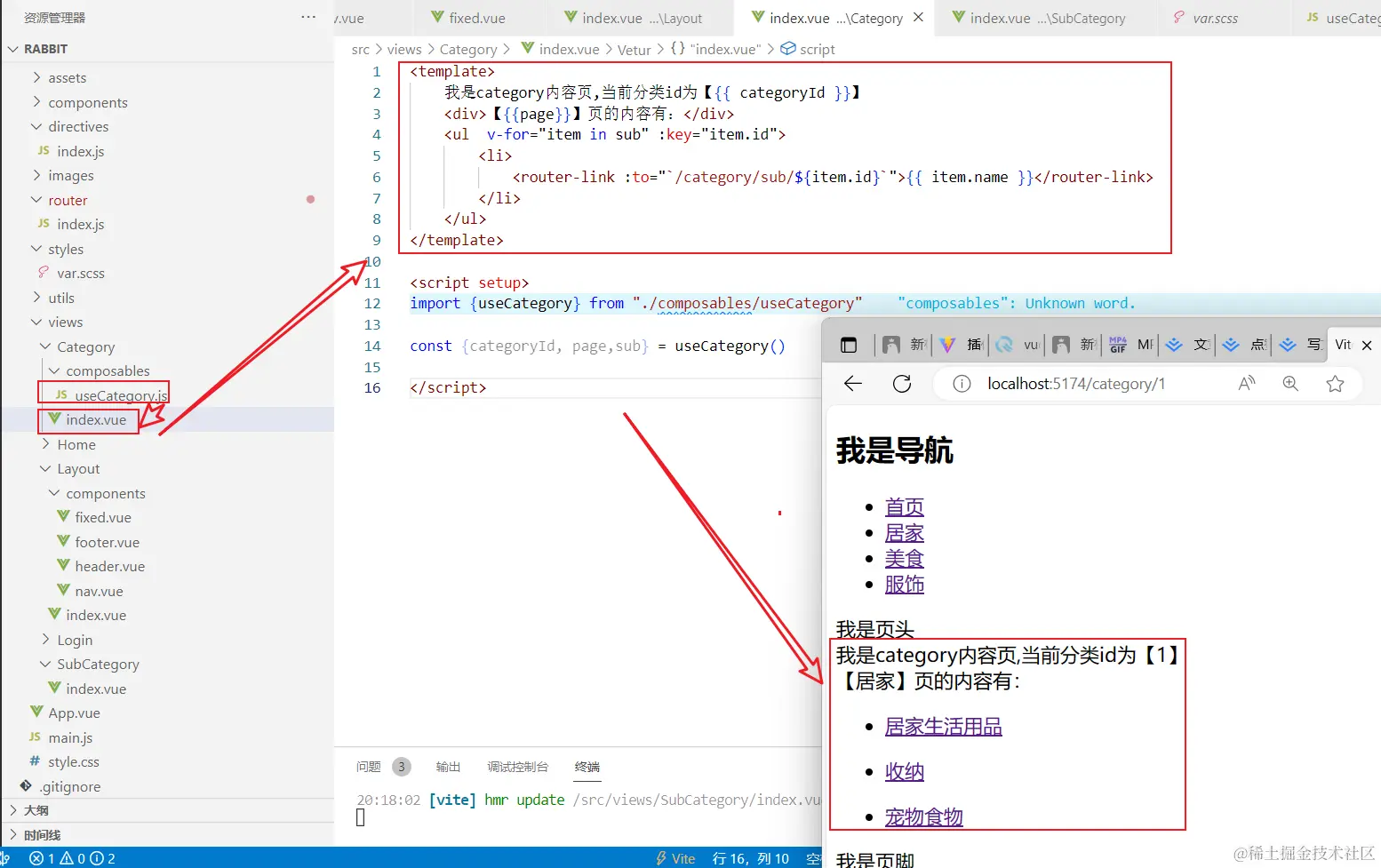Activate the read aloud icon in the address bar
Image resolution: width=1381 pixels, height=868 pixels.
[x=1247, y=383]
